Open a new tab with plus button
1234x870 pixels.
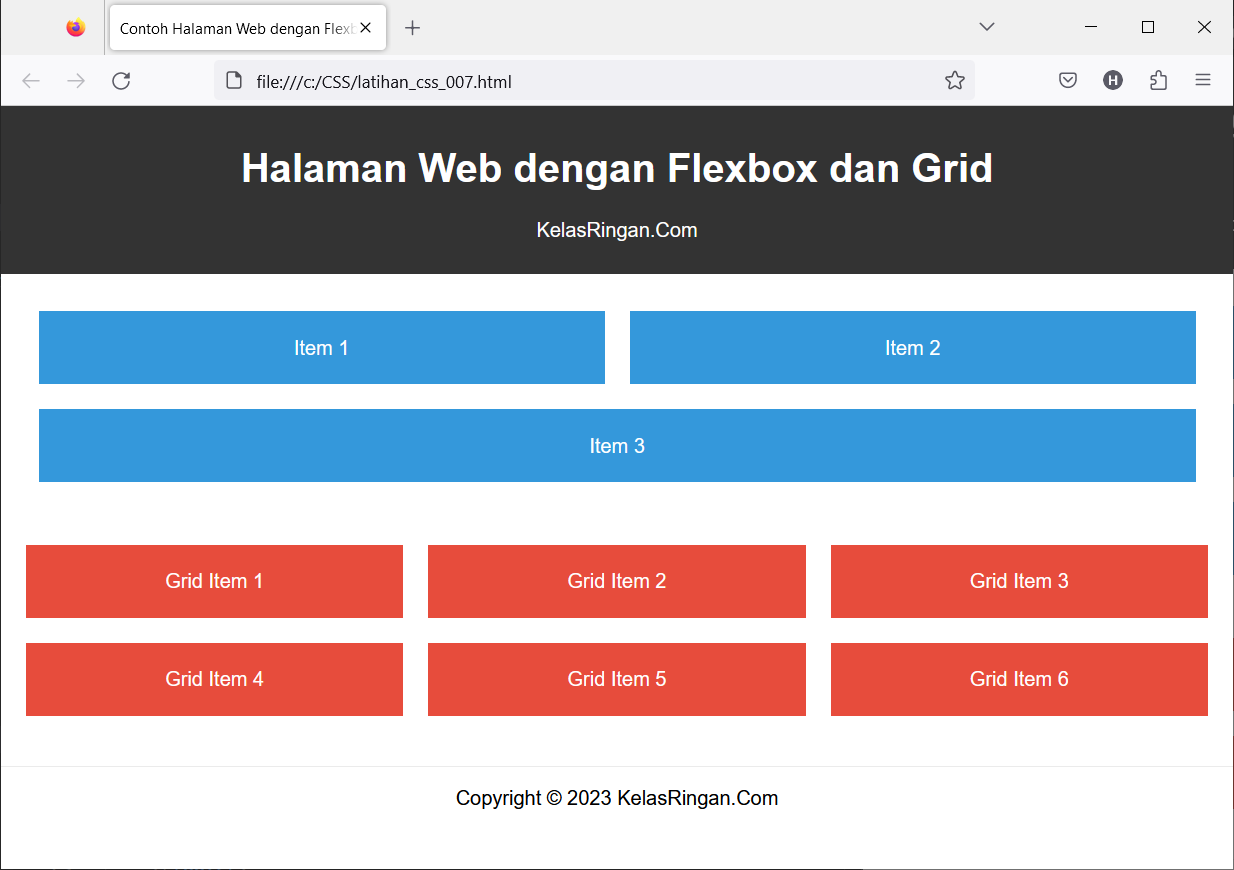412,28
